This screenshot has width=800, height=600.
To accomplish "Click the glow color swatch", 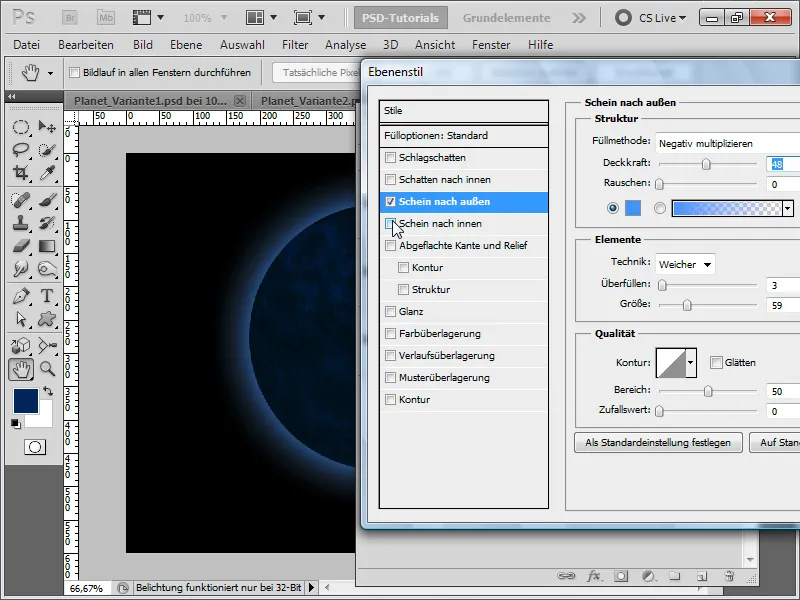I will (633, 208).
